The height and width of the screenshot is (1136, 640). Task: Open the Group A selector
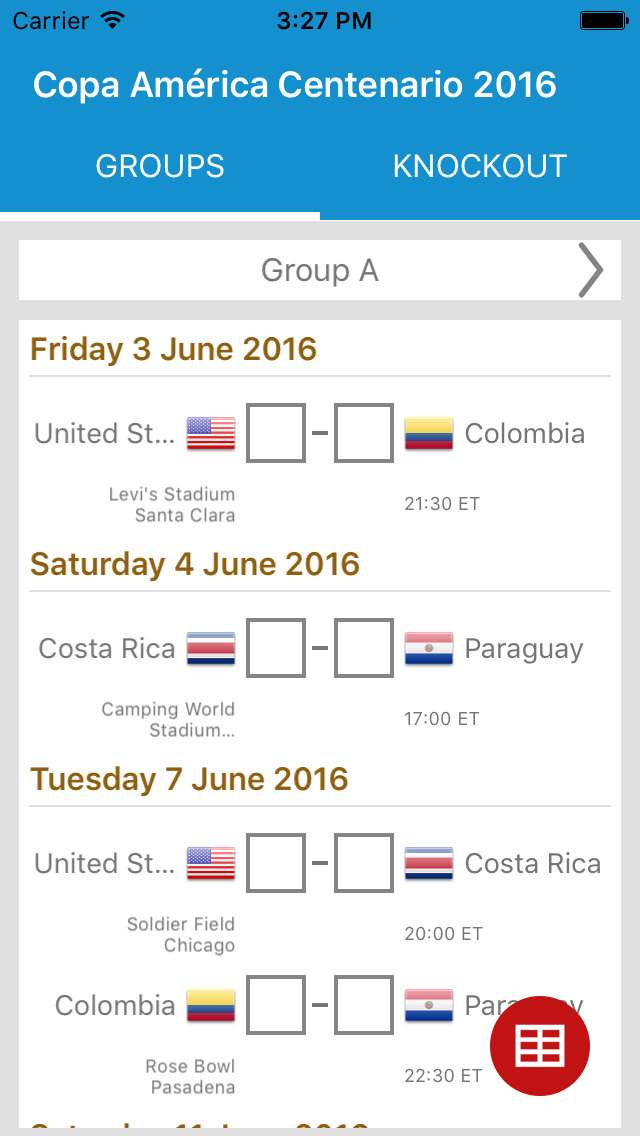click(x=320, y=270)
